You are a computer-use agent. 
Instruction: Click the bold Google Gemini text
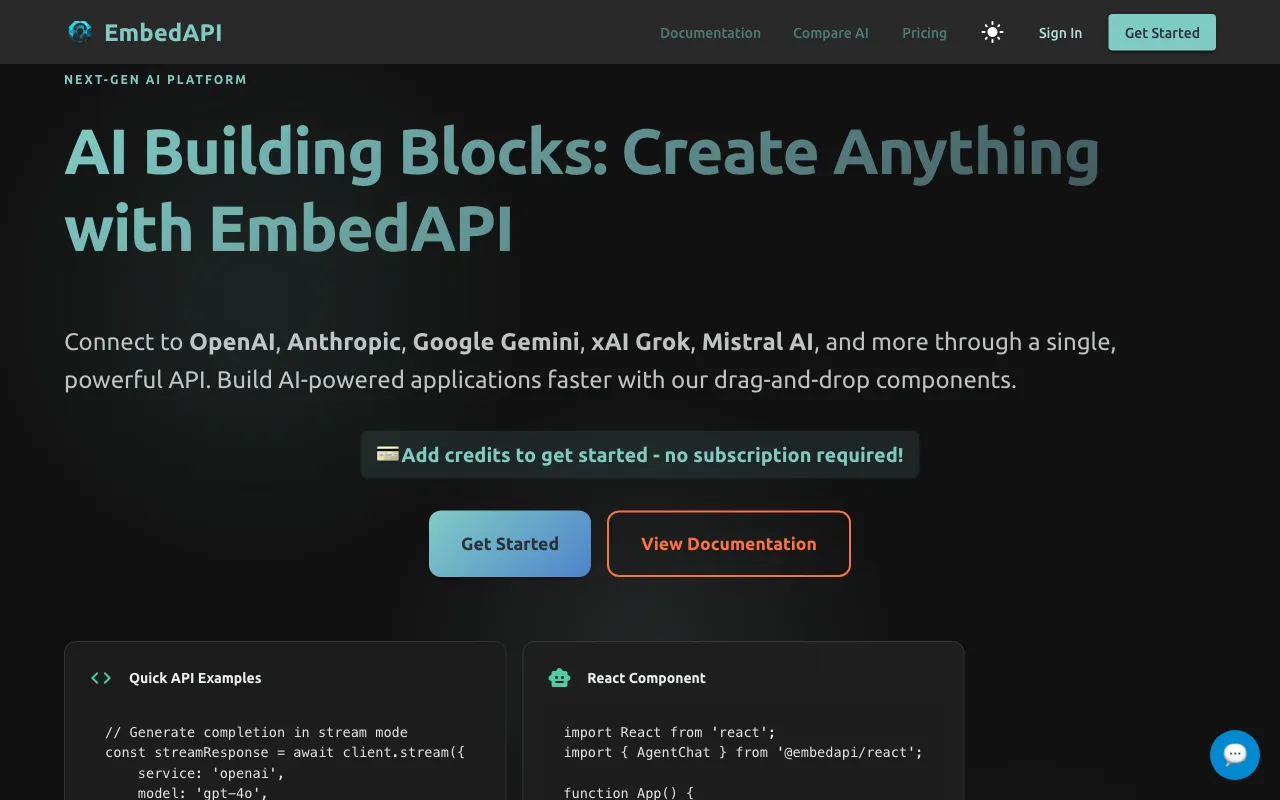click(x=496, y=342)
